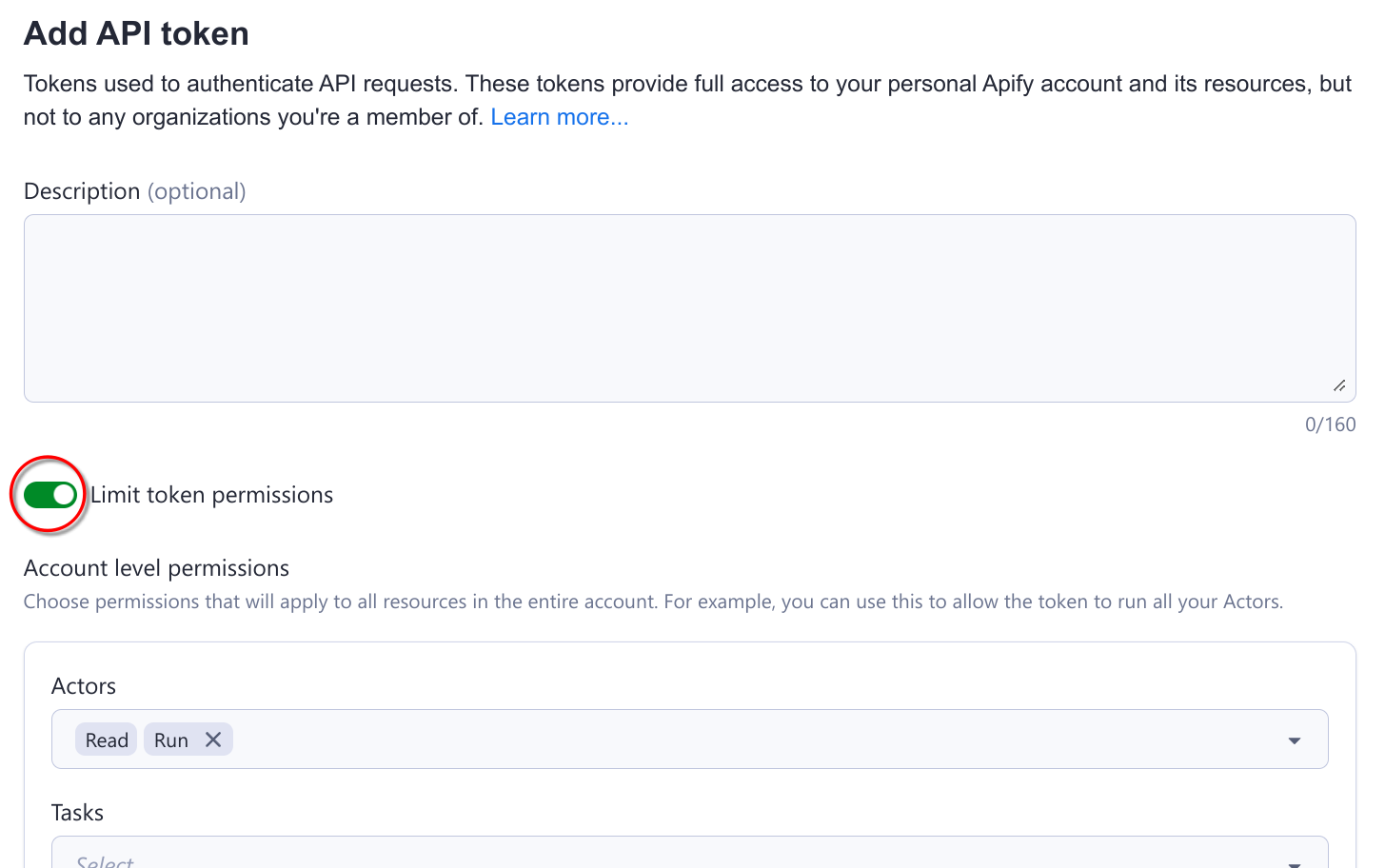The image size is (1385, 868).
Task: Select the Read chip in Actors
Action: [x=106, y=739]
